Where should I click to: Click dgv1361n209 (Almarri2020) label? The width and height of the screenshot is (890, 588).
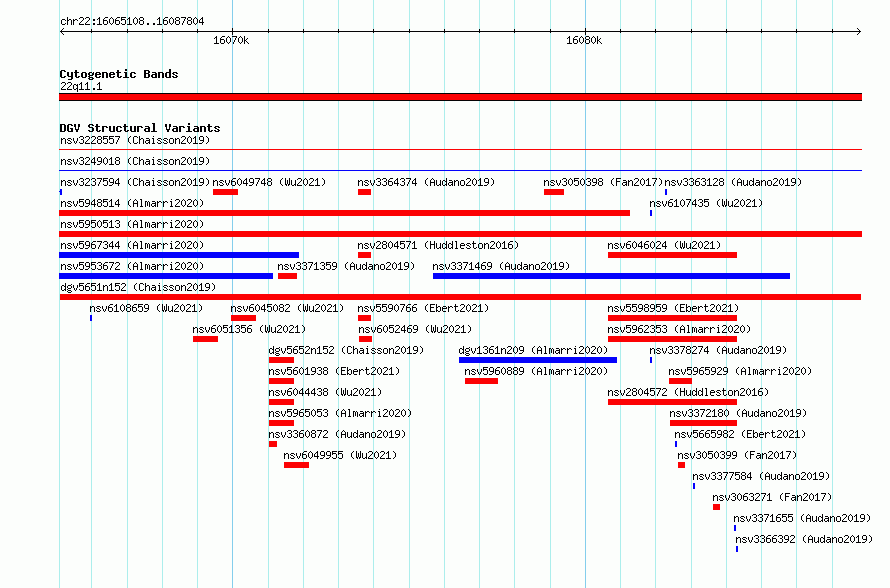click(x=533, y=350)
